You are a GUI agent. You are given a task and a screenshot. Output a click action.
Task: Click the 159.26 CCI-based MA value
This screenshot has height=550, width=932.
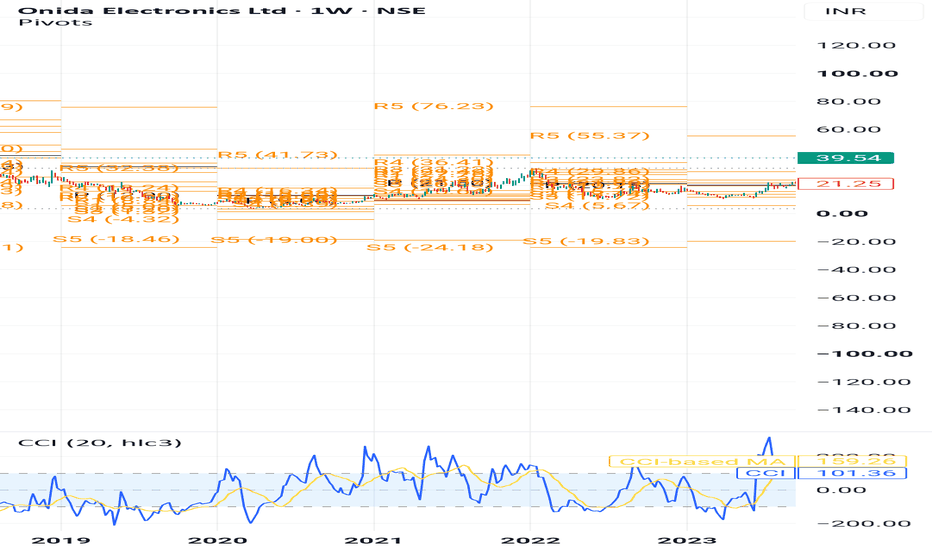click(852, 461)
